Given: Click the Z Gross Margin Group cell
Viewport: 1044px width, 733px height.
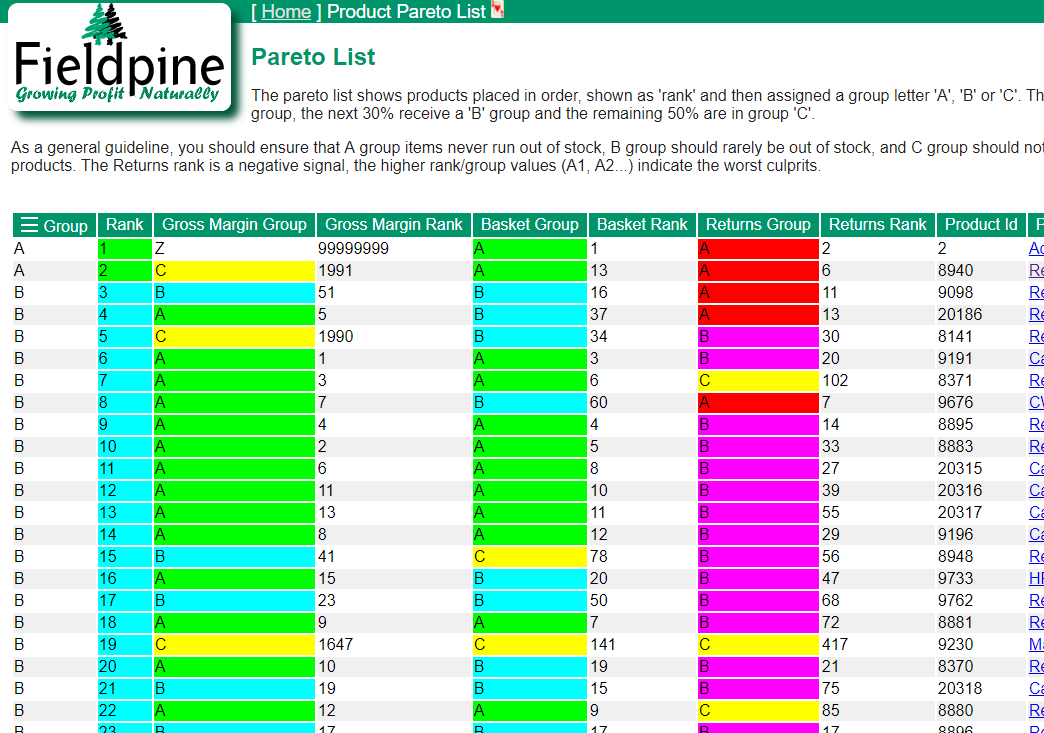Looking at the screenshot, I should coord(234,249).
